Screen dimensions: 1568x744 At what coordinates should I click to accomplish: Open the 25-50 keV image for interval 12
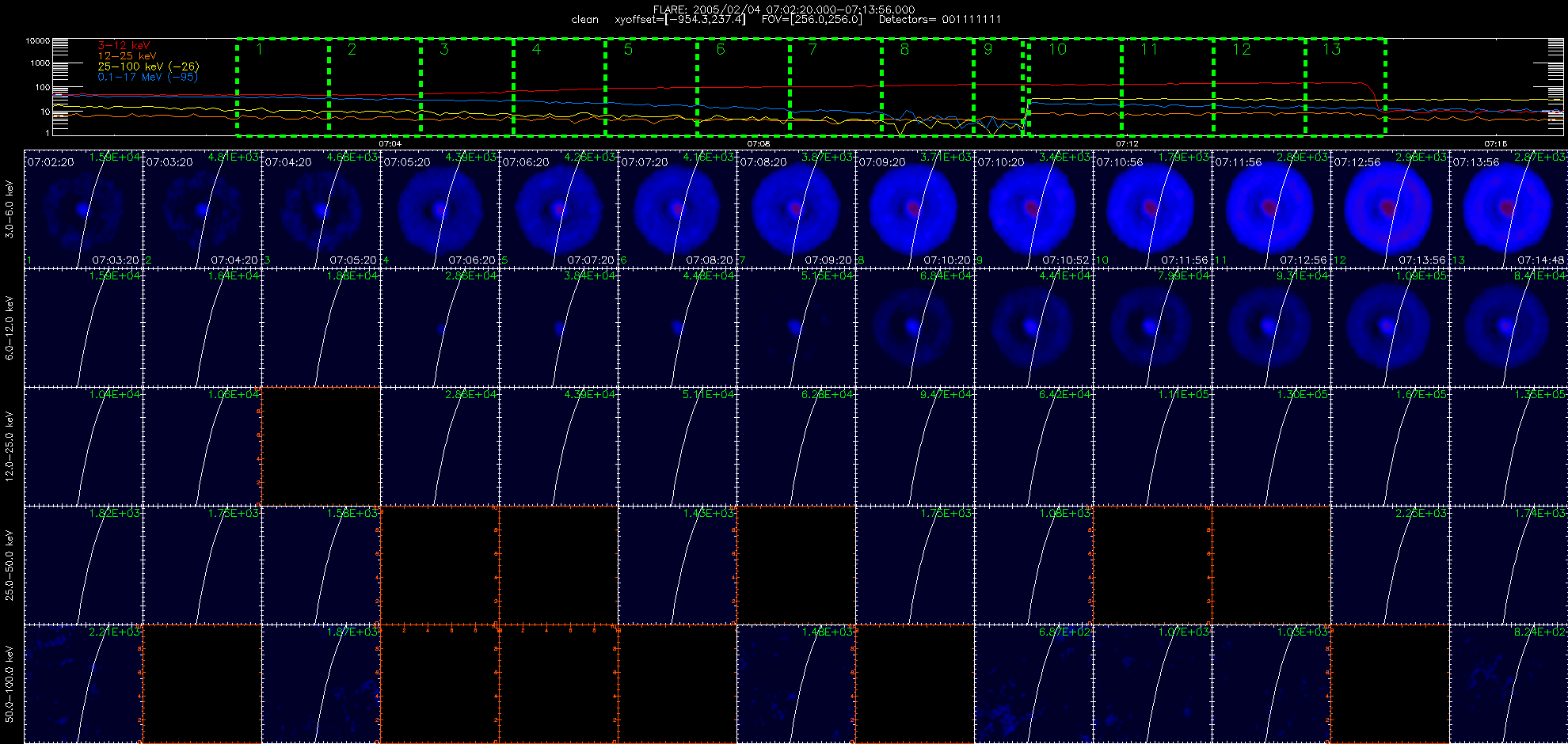pos(1390,565)
